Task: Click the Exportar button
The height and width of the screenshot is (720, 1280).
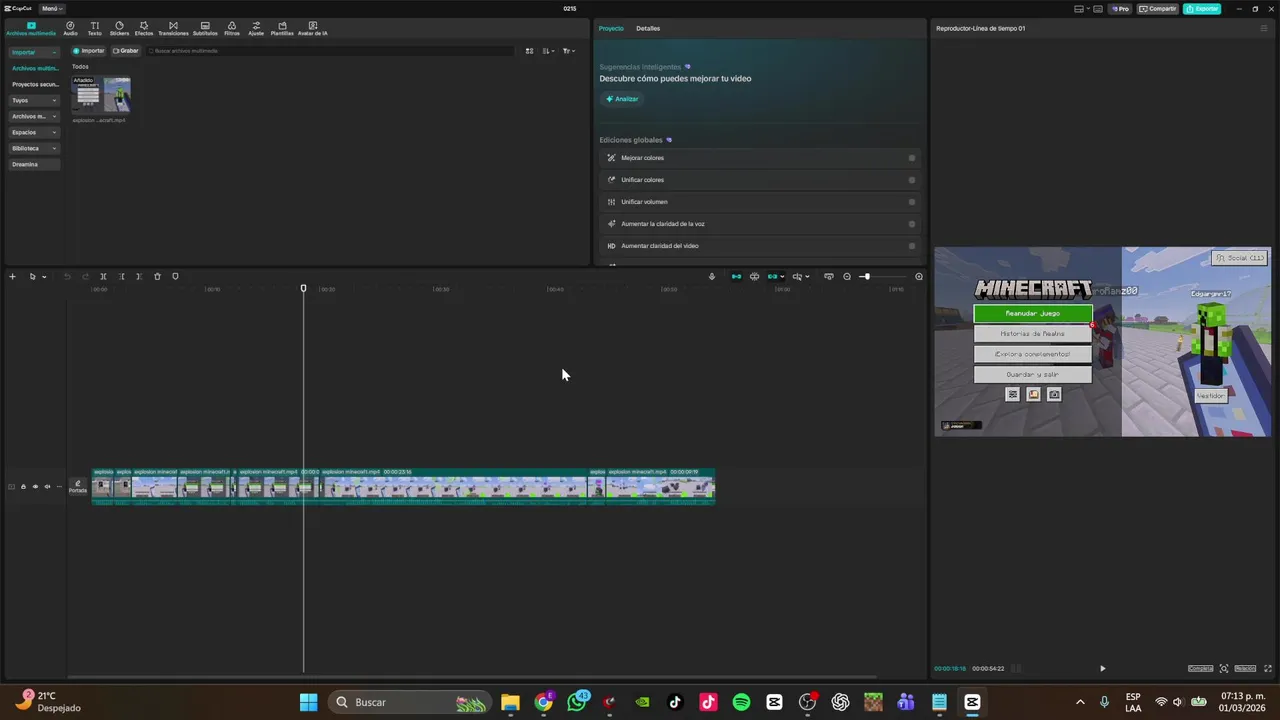Action: click(x=1202, y=9)
